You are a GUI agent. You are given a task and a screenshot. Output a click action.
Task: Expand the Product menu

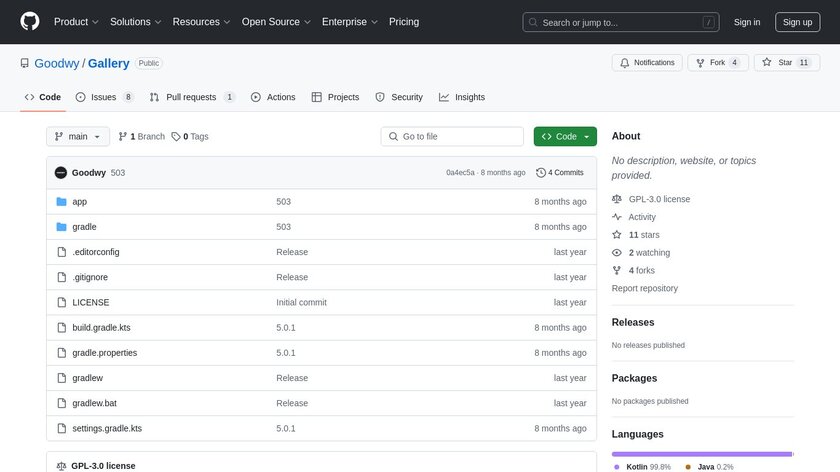(x=75, y=22)
